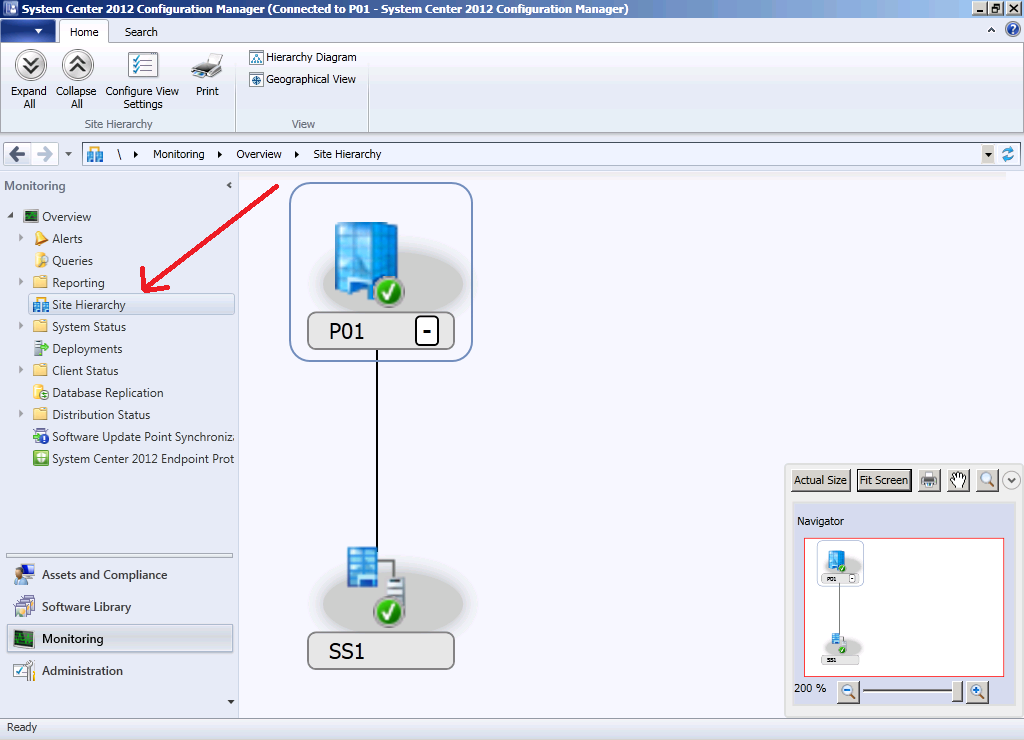Select Database Replication in the tree
This screenshot has width=1024, height=740.
point(108,393)
